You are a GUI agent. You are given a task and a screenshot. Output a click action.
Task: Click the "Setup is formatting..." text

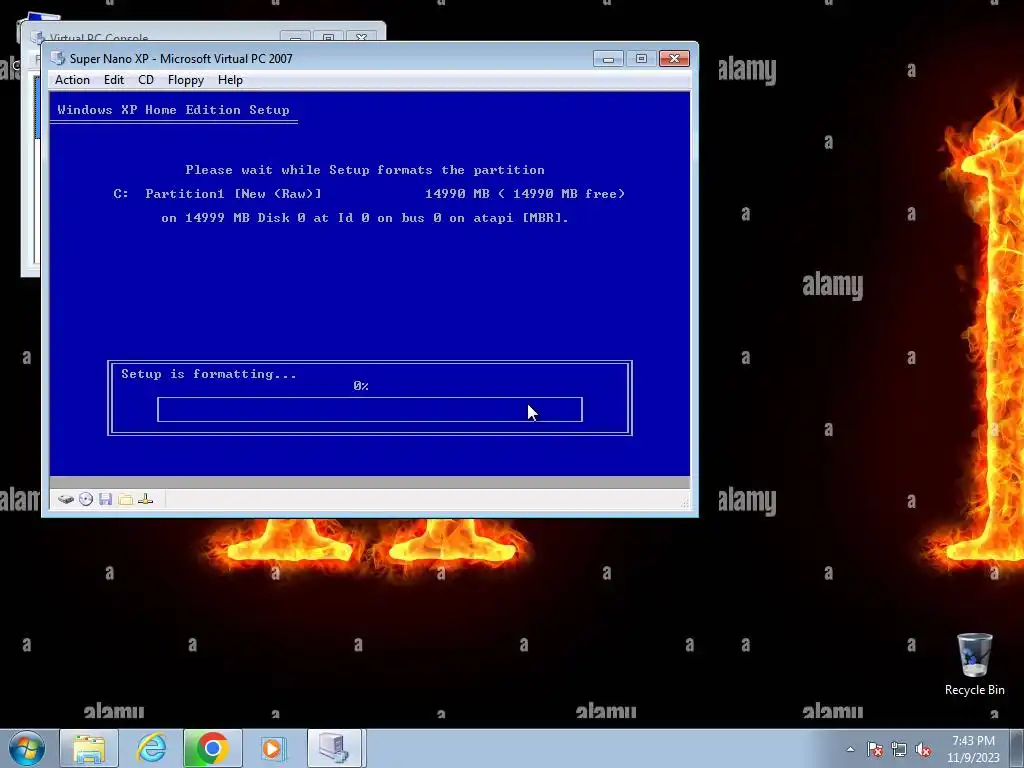(209, 374)
